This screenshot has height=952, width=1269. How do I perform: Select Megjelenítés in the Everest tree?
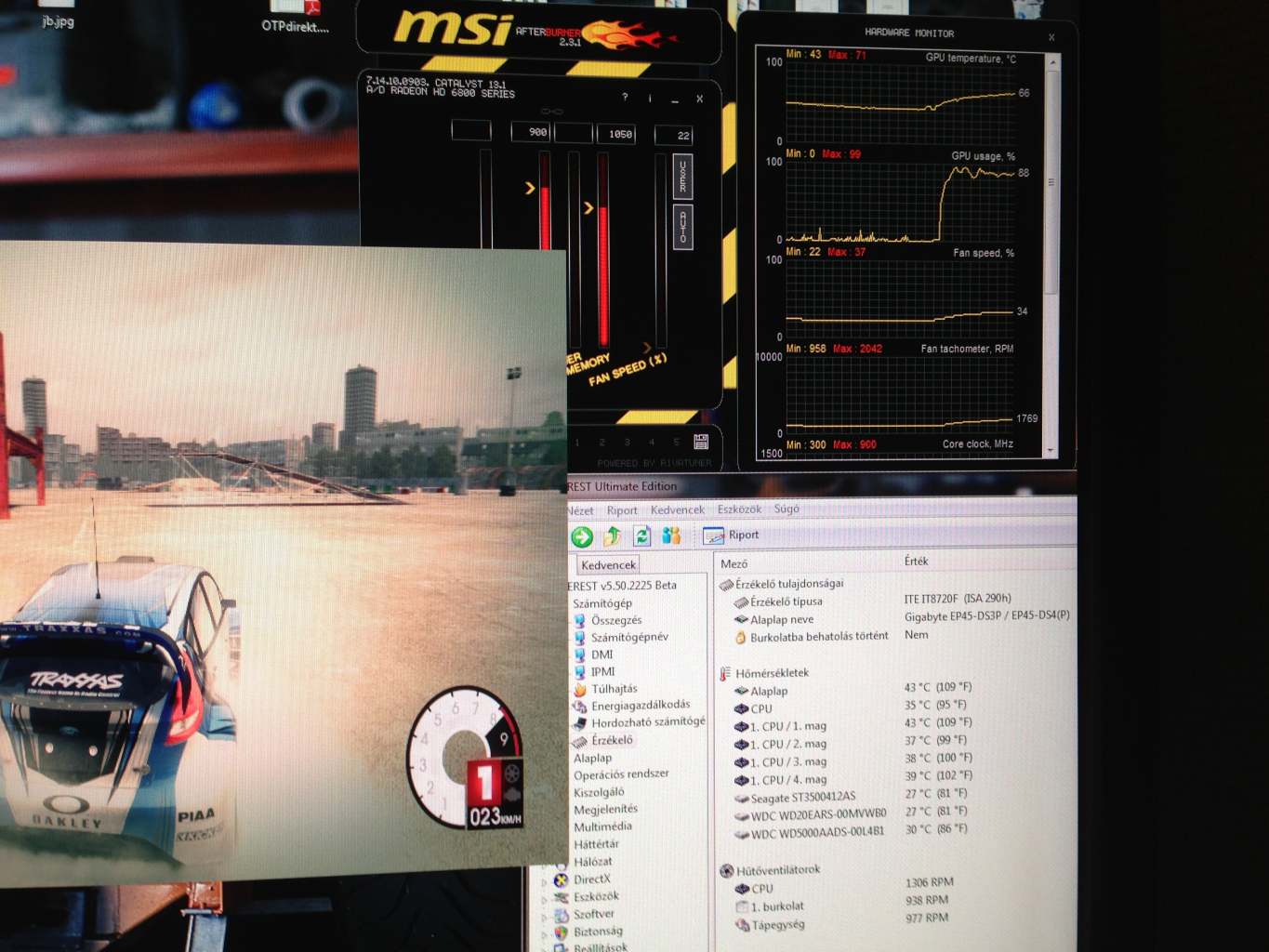(605, 809)
